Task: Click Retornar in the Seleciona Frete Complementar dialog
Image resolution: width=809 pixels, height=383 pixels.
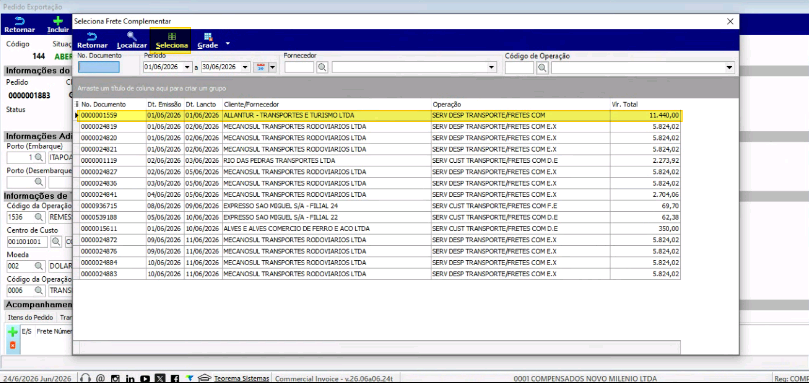Action: pyautogui.click(x=92, y=40)
